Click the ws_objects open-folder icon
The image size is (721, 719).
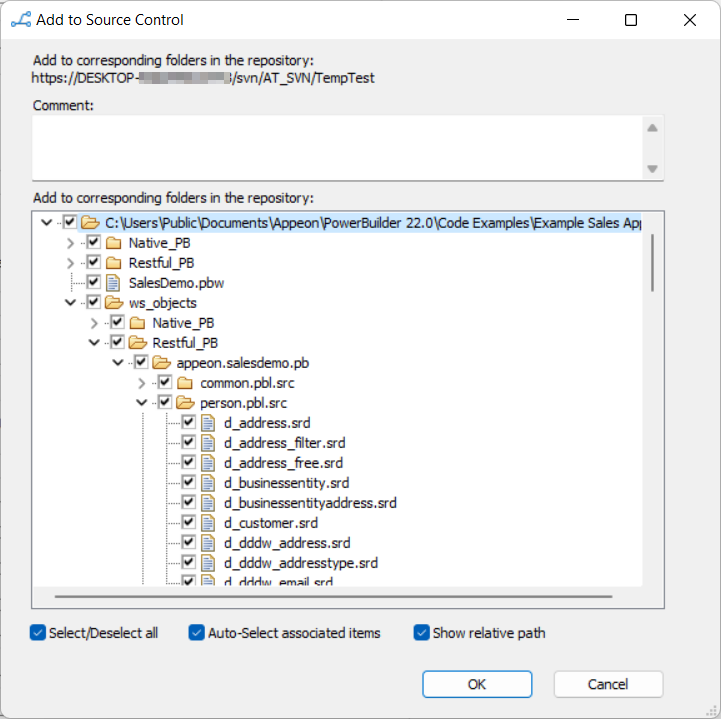(x=114, y=303)
